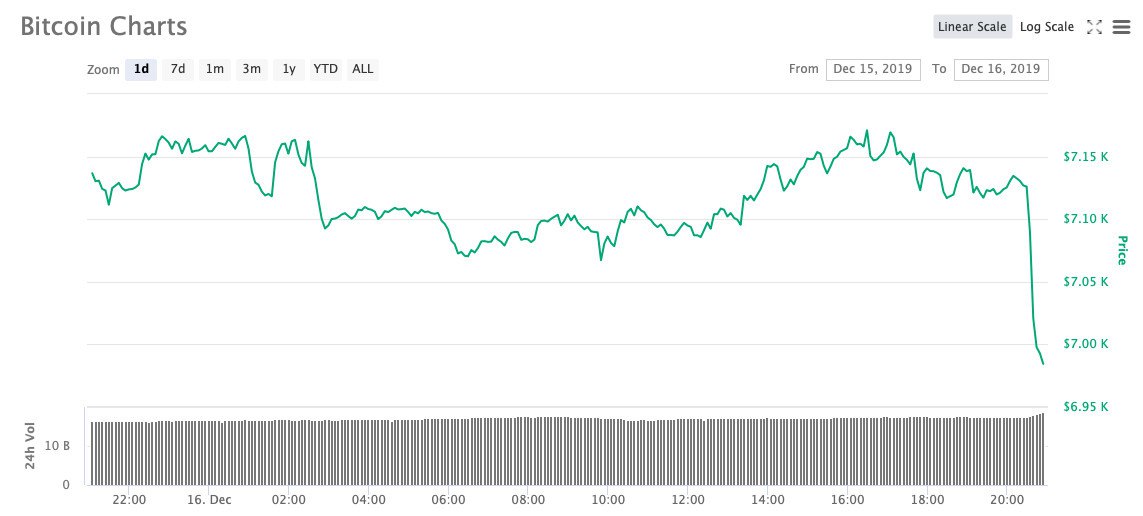Click the price line's final drop point

(x=1043, y=363)
